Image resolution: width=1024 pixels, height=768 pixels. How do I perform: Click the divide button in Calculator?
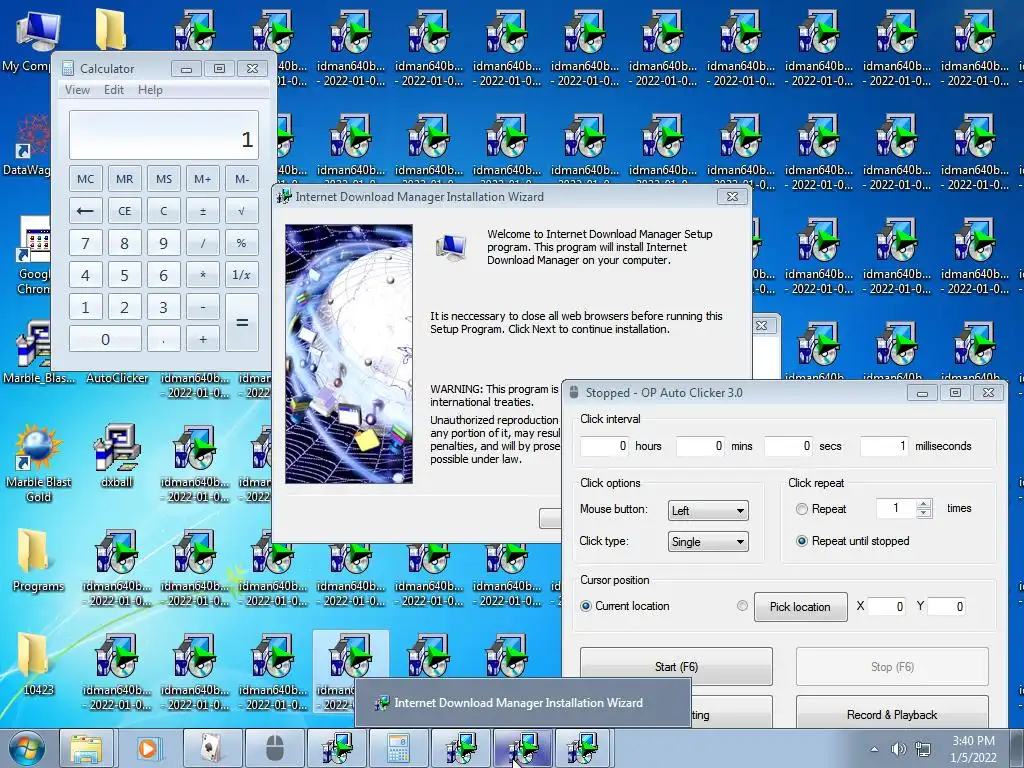[x=202, y=243]
